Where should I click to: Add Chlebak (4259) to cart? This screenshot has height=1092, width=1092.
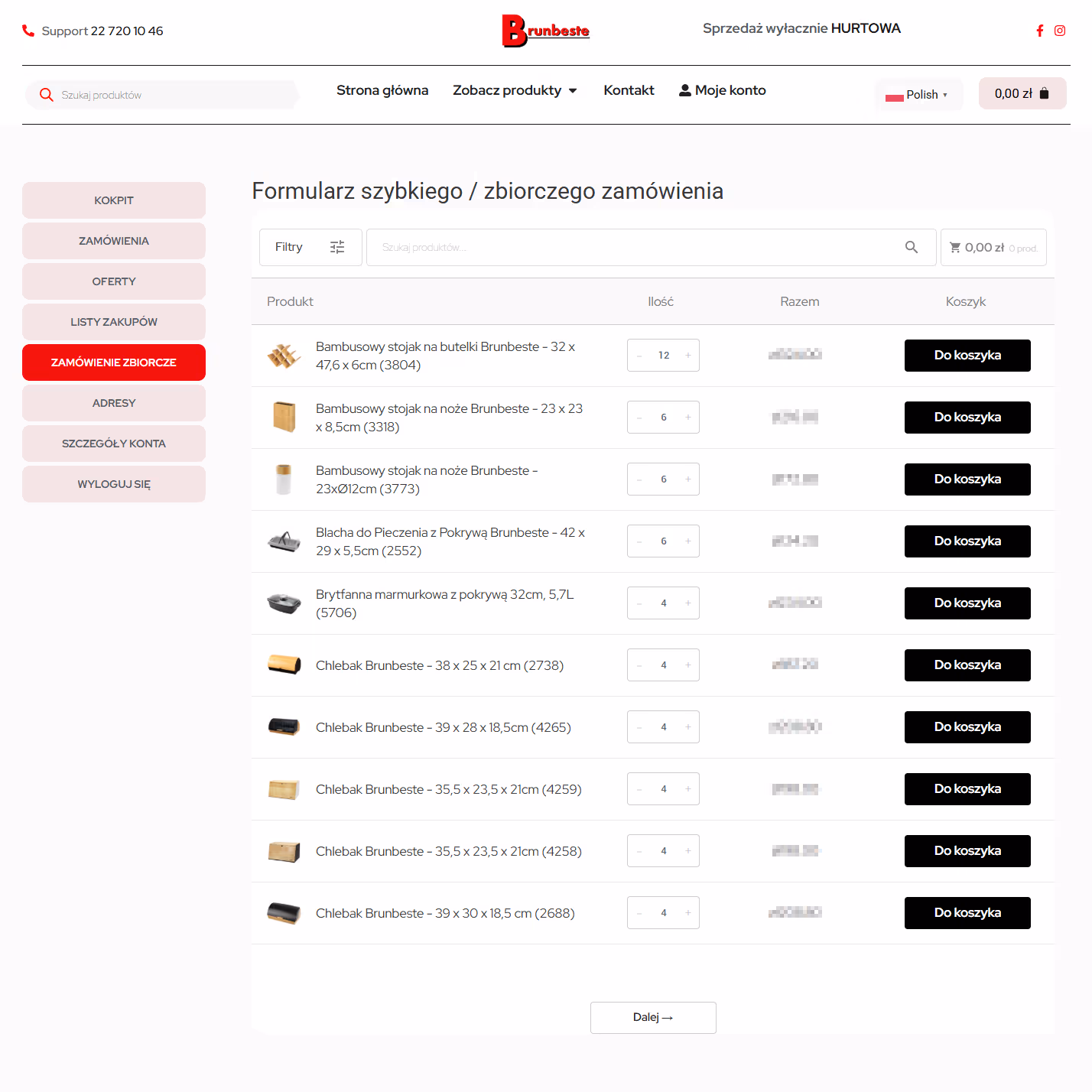(967, 789)
